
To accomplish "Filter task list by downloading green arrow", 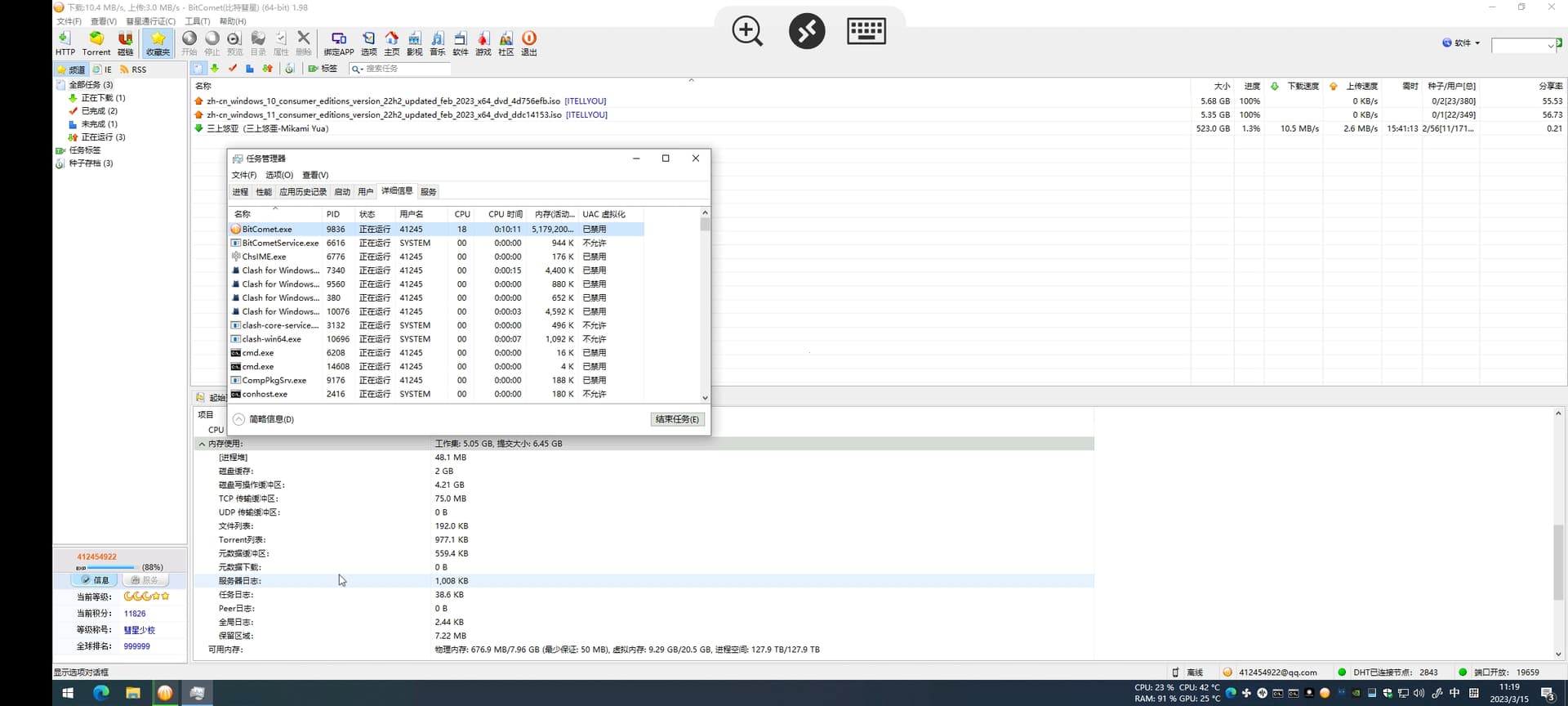I will [x=215, y=69].
